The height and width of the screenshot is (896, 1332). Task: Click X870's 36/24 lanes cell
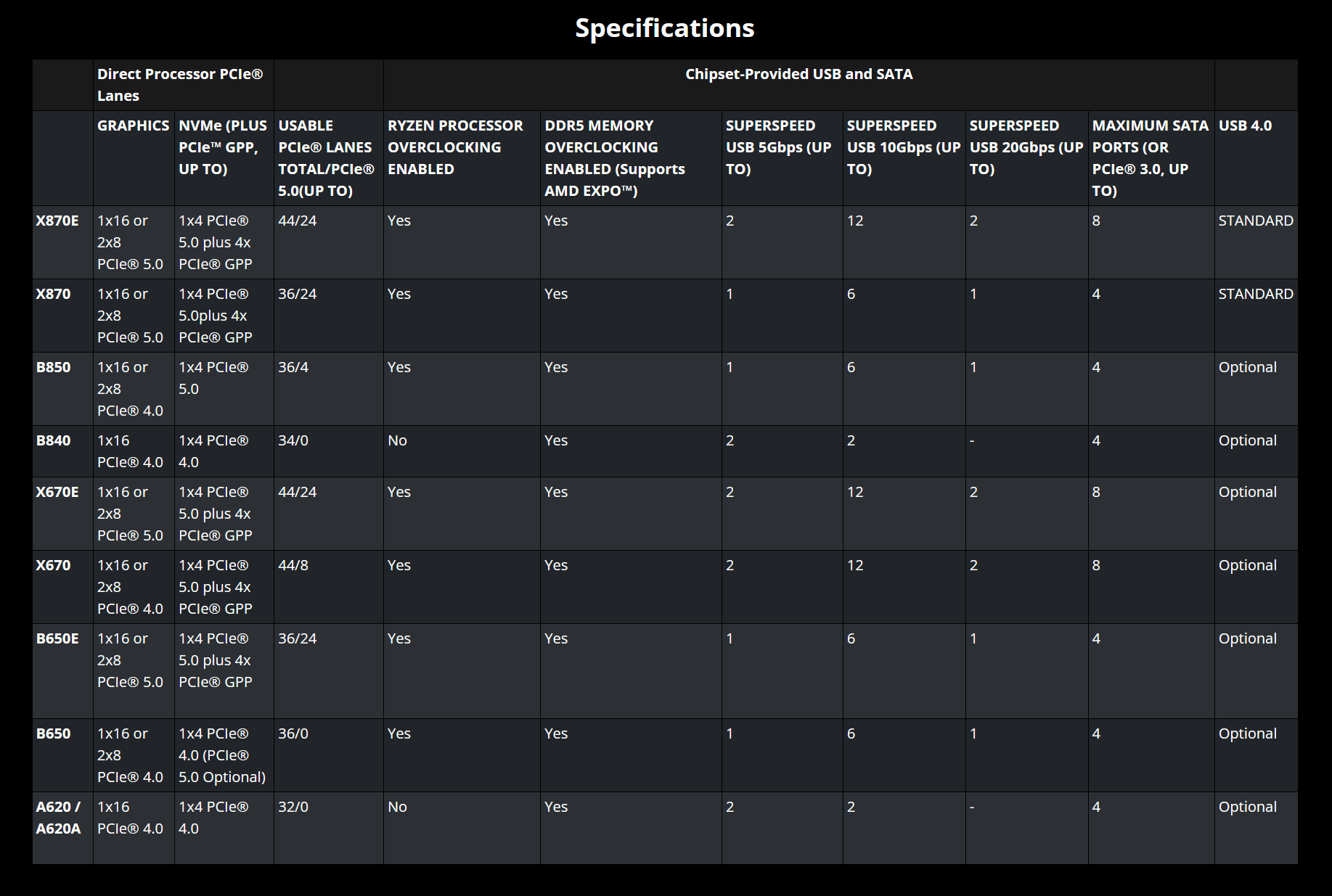tap(329, 316)
